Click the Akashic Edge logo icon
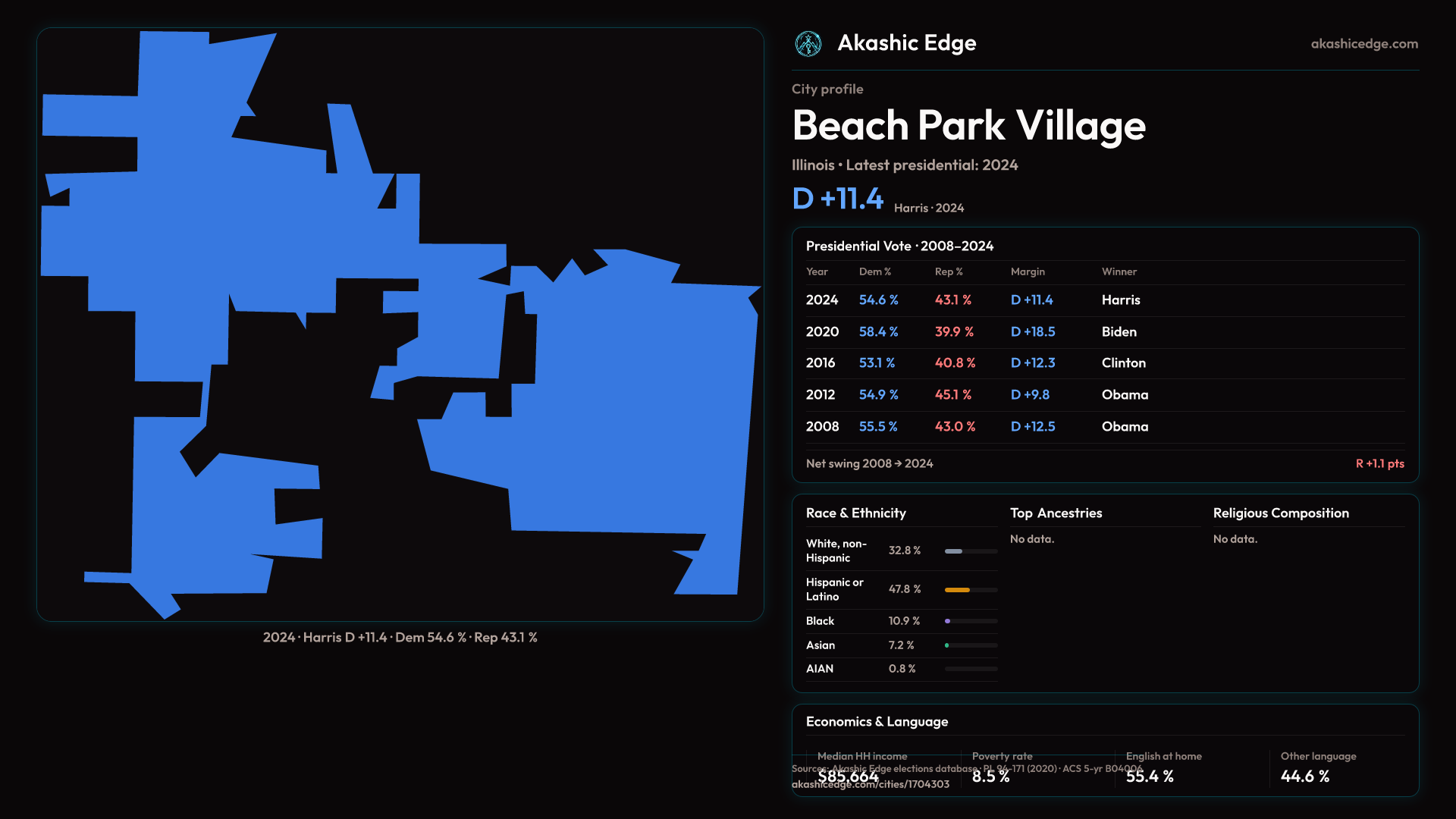Viewport: 1456px width, 819px height. [808, 44]
